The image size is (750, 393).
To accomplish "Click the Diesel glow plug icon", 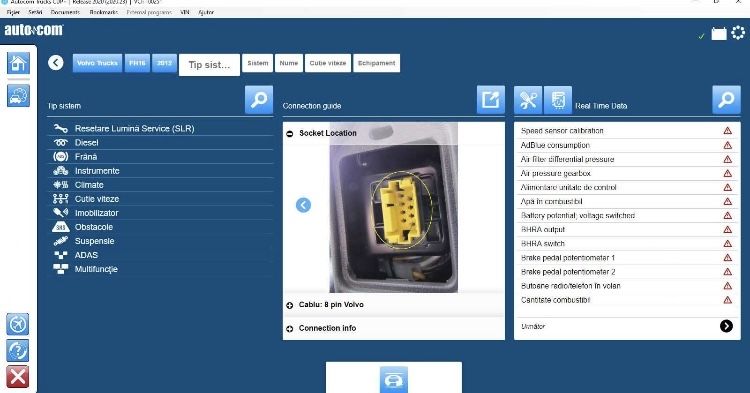I will (60, 142).
